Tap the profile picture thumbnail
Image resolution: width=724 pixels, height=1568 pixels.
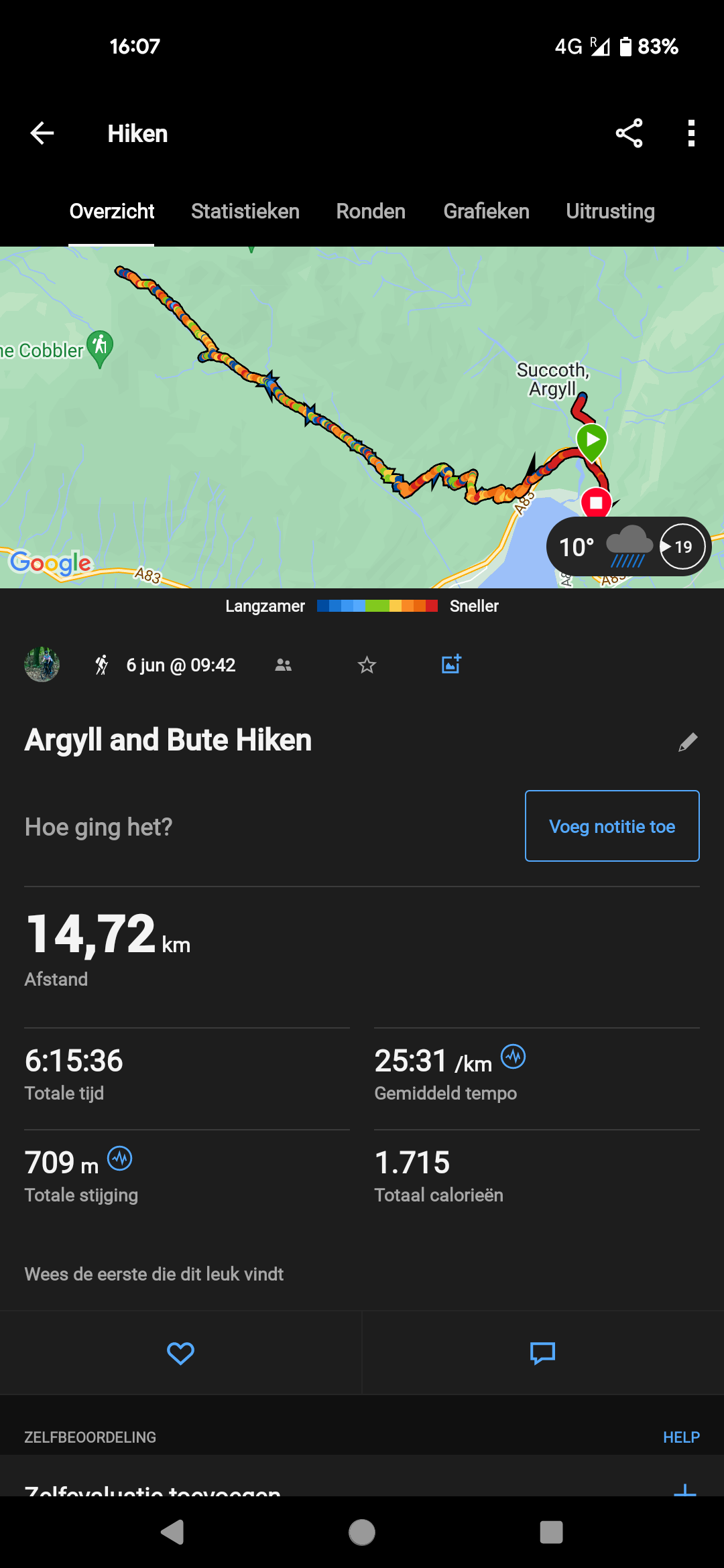[x=42, y=665]
